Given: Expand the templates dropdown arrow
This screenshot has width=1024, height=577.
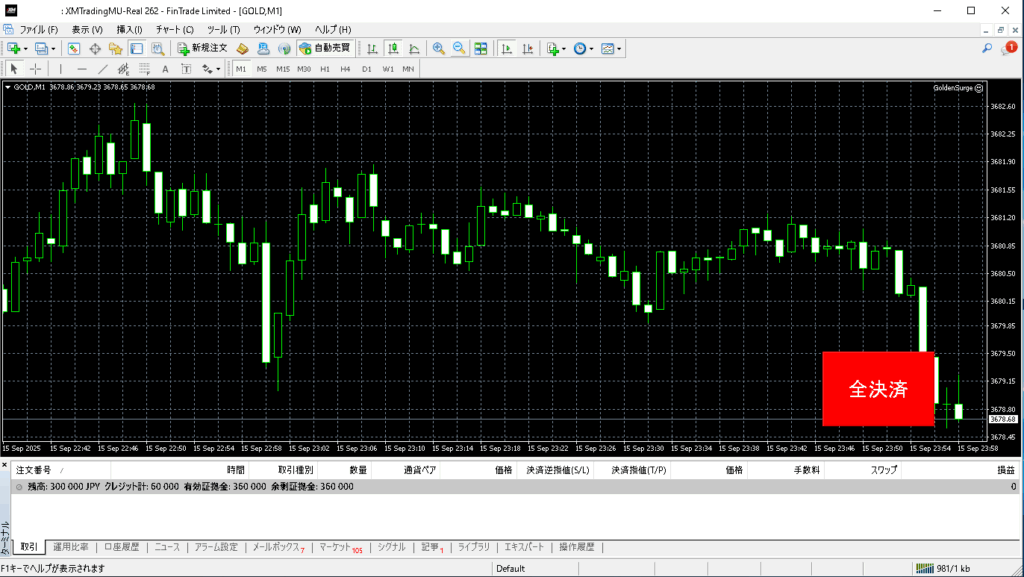Looking at the screenshot, I should tap(620, 48).
